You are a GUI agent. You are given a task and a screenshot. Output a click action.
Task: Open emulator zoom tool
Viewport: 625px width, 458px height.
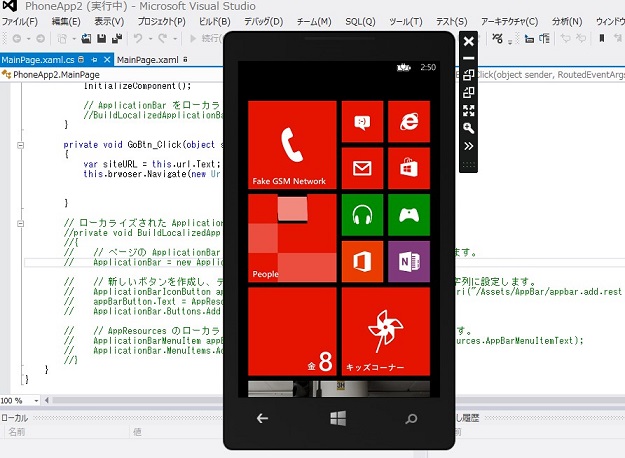pos(469,128)
